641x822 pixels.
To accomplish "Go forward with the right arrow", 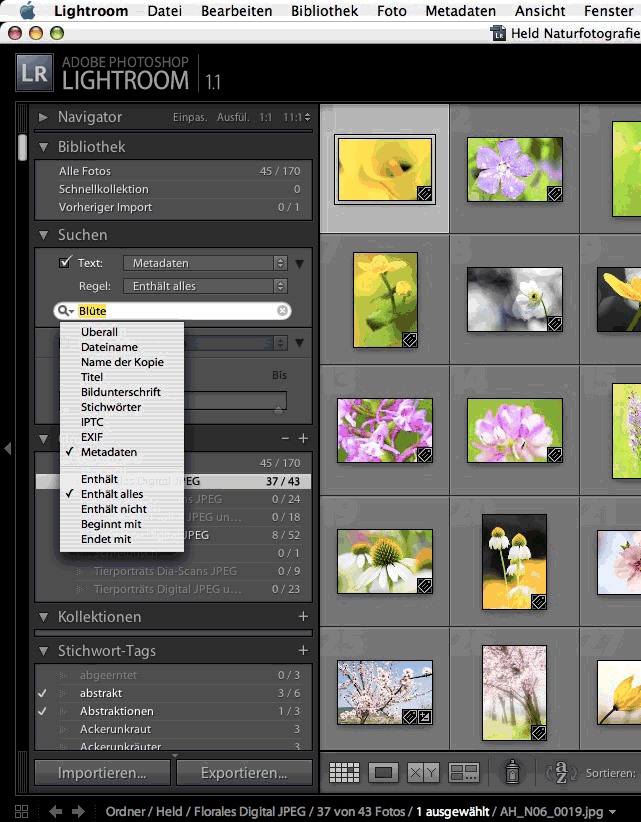I will click(x=78, y=812).
